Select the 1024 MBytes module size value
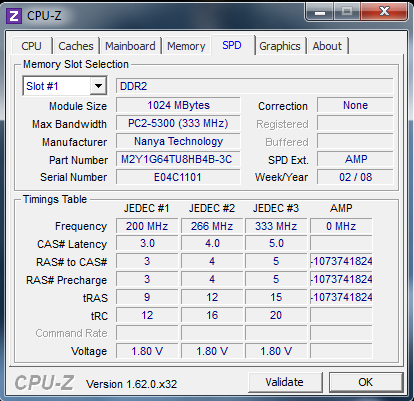 [x=178, y=105]
